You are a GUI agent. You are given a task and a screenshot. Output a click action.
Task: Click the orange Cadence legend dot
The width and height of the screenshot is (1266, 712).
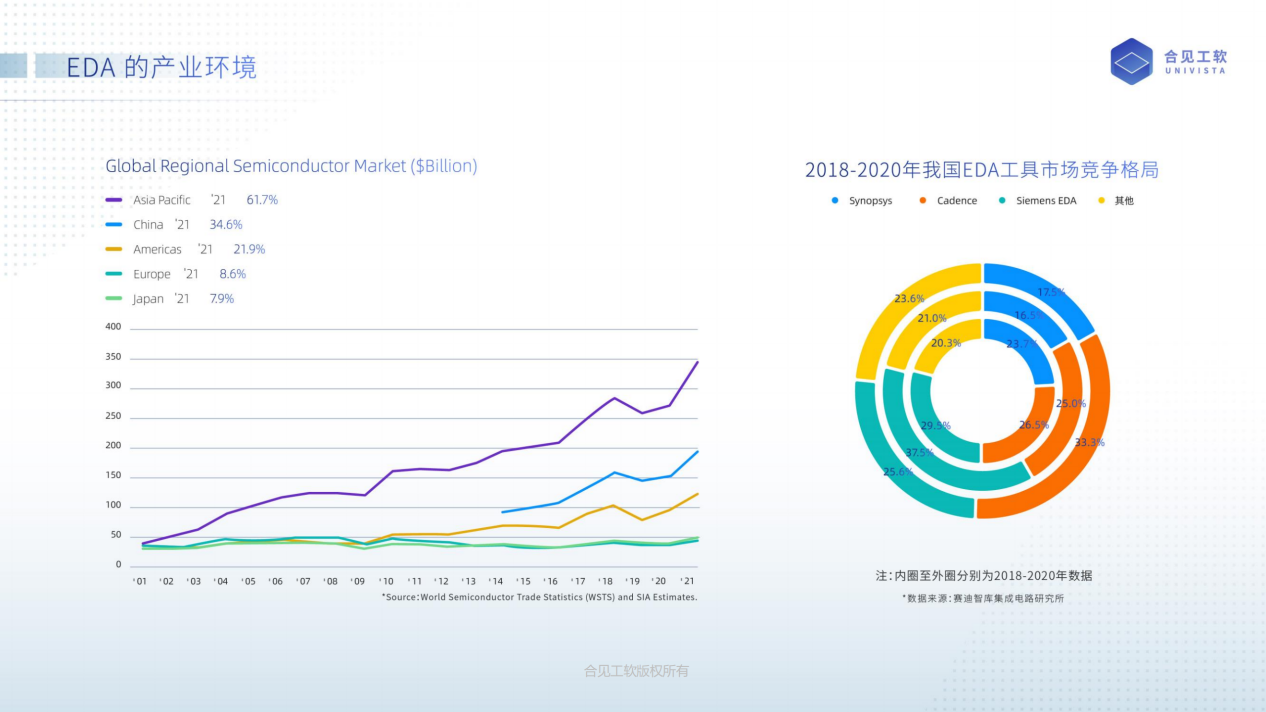tap(922, 201)
